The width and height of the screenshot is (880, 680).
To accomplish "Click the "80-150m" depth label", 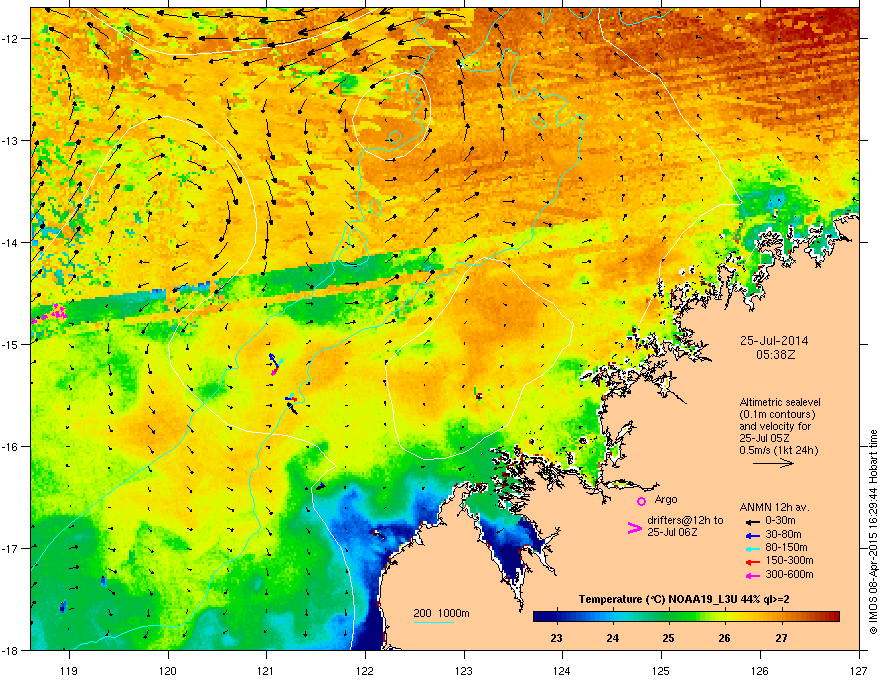I will click(x=786, y=548).
